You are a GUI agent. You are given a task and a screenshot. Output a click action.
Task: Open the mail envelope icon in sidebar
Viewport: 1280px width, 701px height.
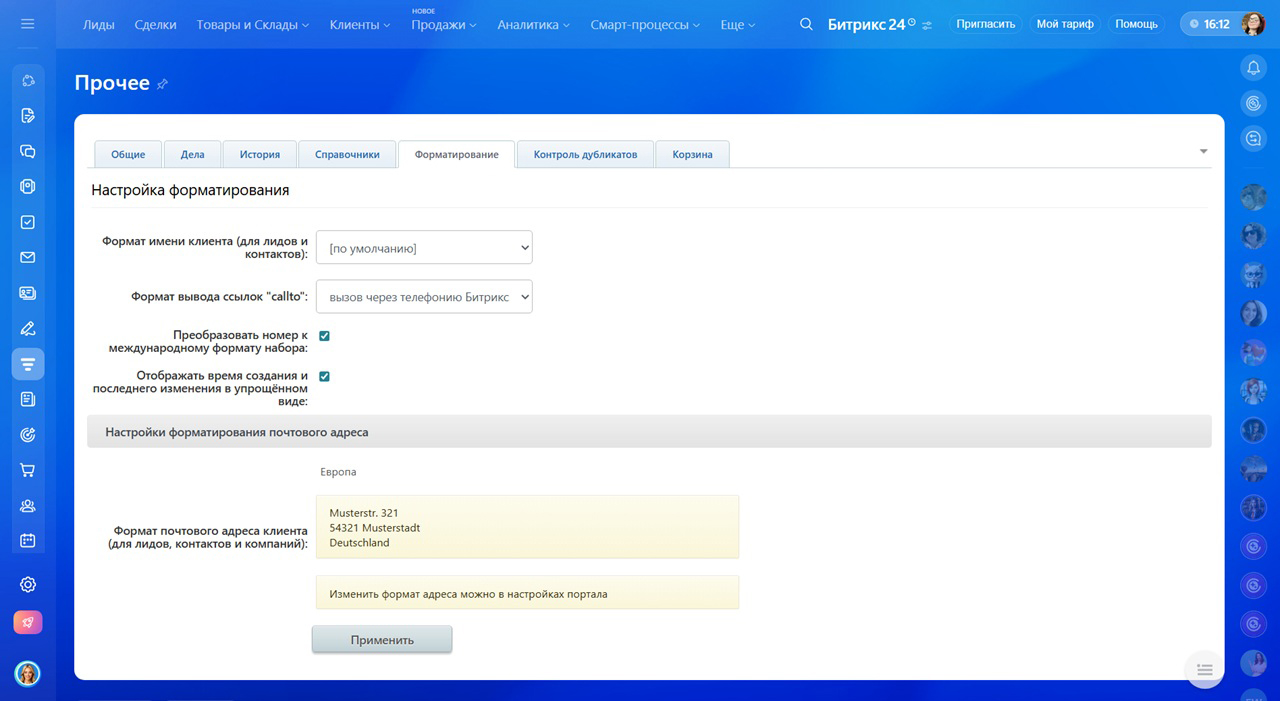[x=28, y=257]
